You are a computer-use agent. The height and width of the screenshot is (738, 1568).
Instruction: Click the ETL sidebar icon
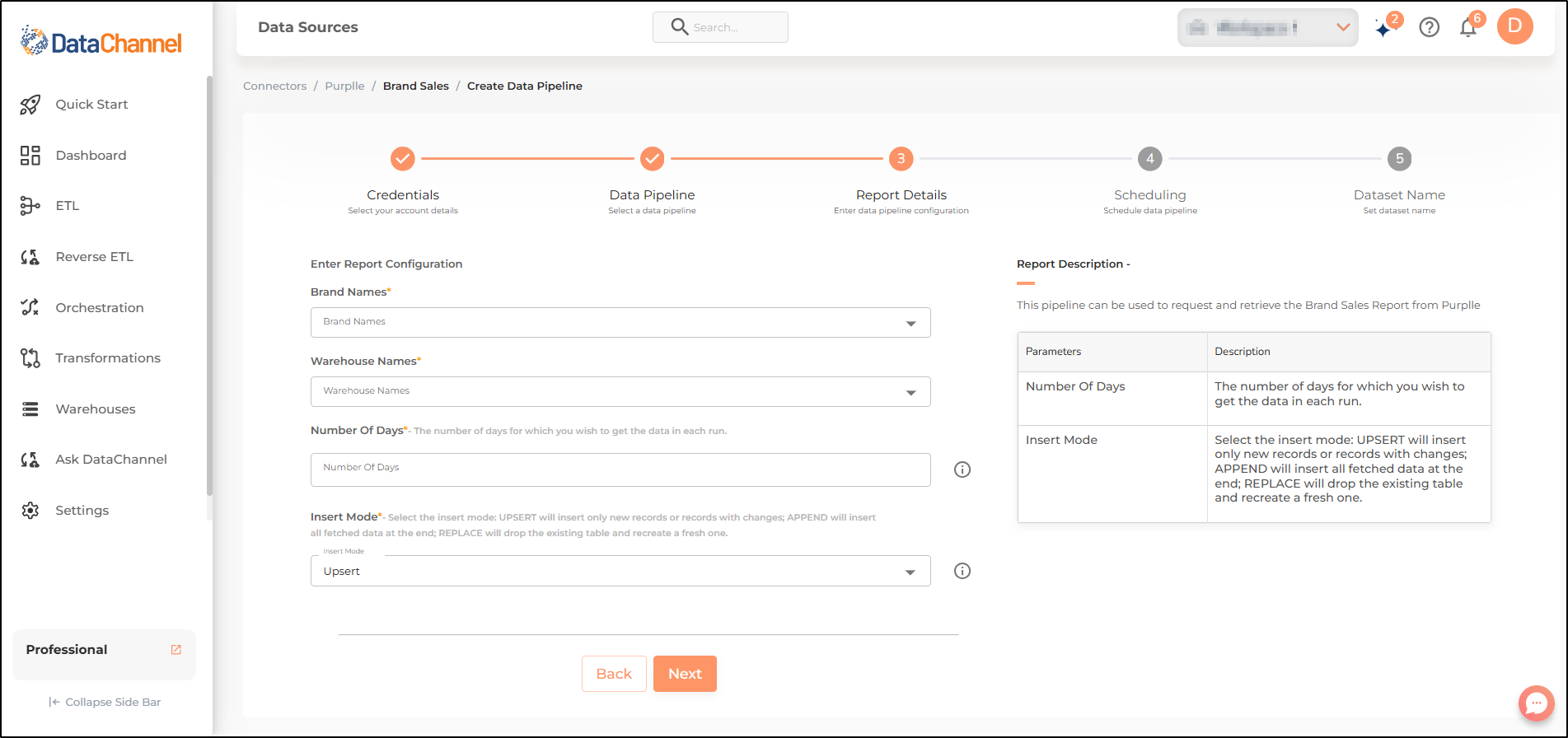tap(30, 206)
